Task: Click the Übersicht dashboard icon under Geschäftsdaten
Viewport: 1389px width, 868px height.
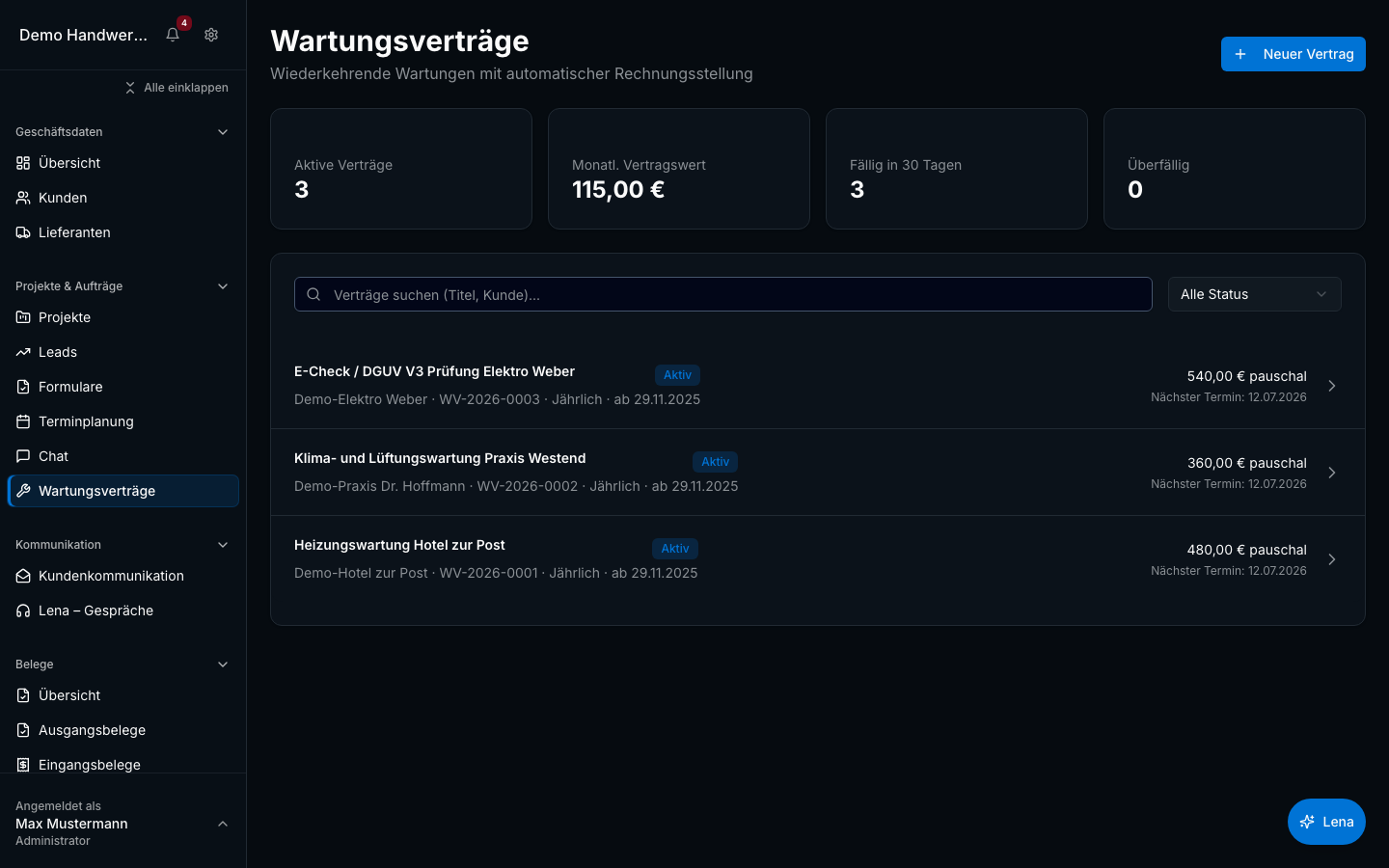Action: (23, 163)
